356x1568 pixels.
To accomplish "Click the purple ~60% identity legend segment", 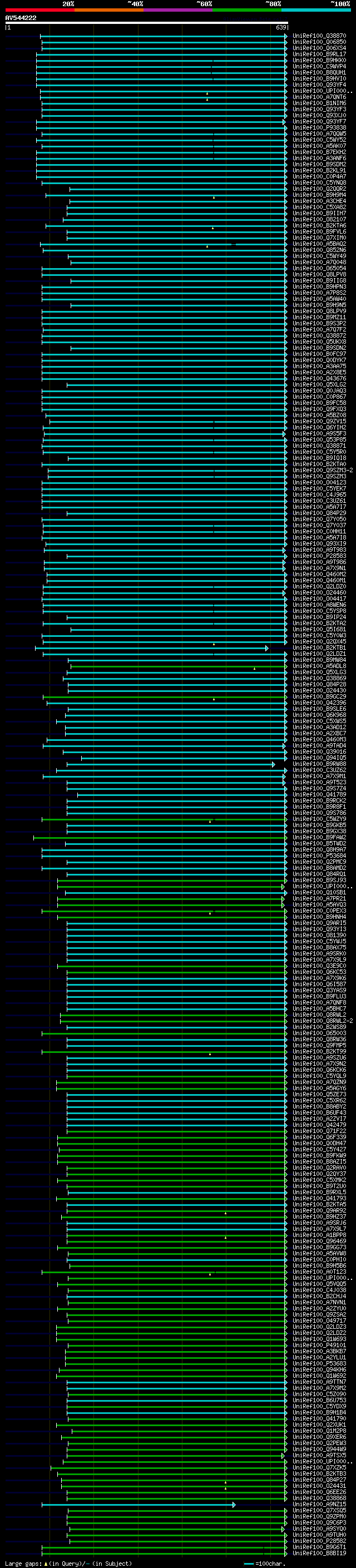I will (x=179, y=10).
